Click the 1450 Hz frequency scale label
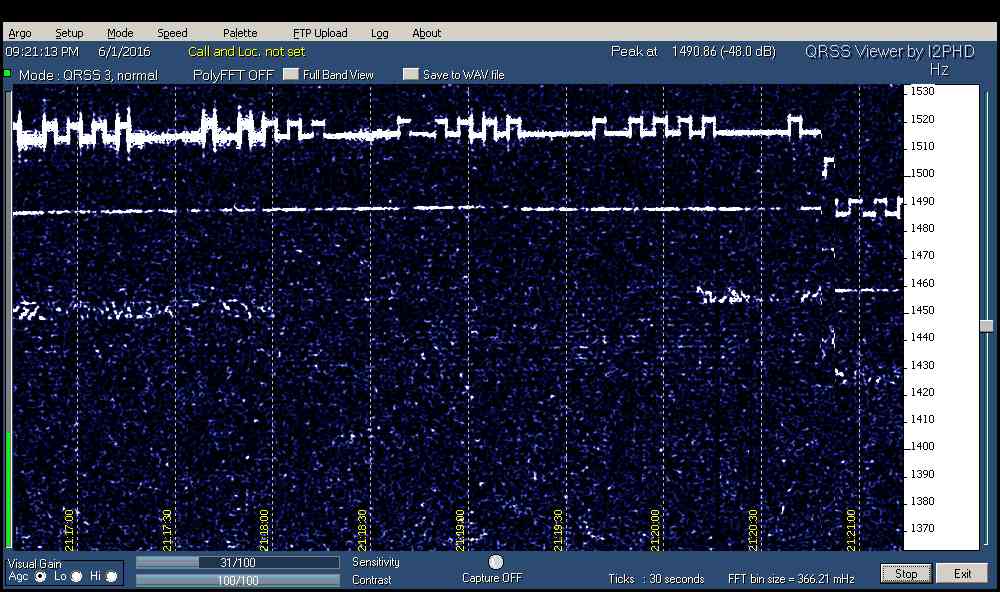 pyautogui.click(x=922, y=311)
